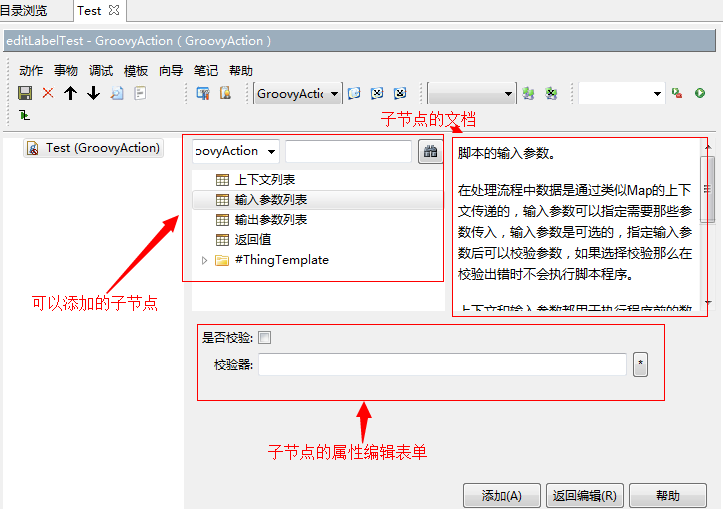The height and width of the screenshot is (509, 723).
Task: Click refresh icon right of GroovyAction combo
Action: (354, 94)
